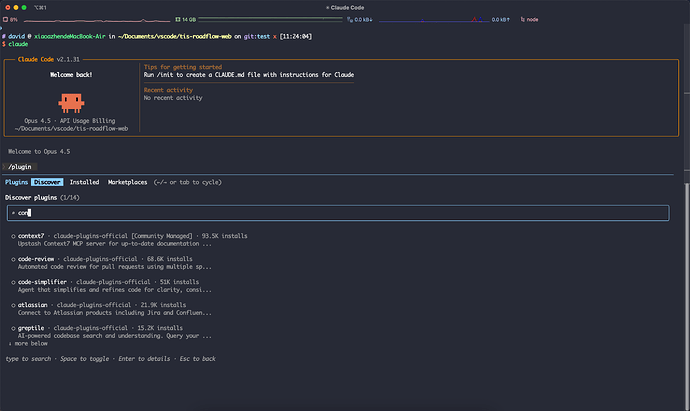
Task: Close the terminal window with red button
Action: click(7, 7)
